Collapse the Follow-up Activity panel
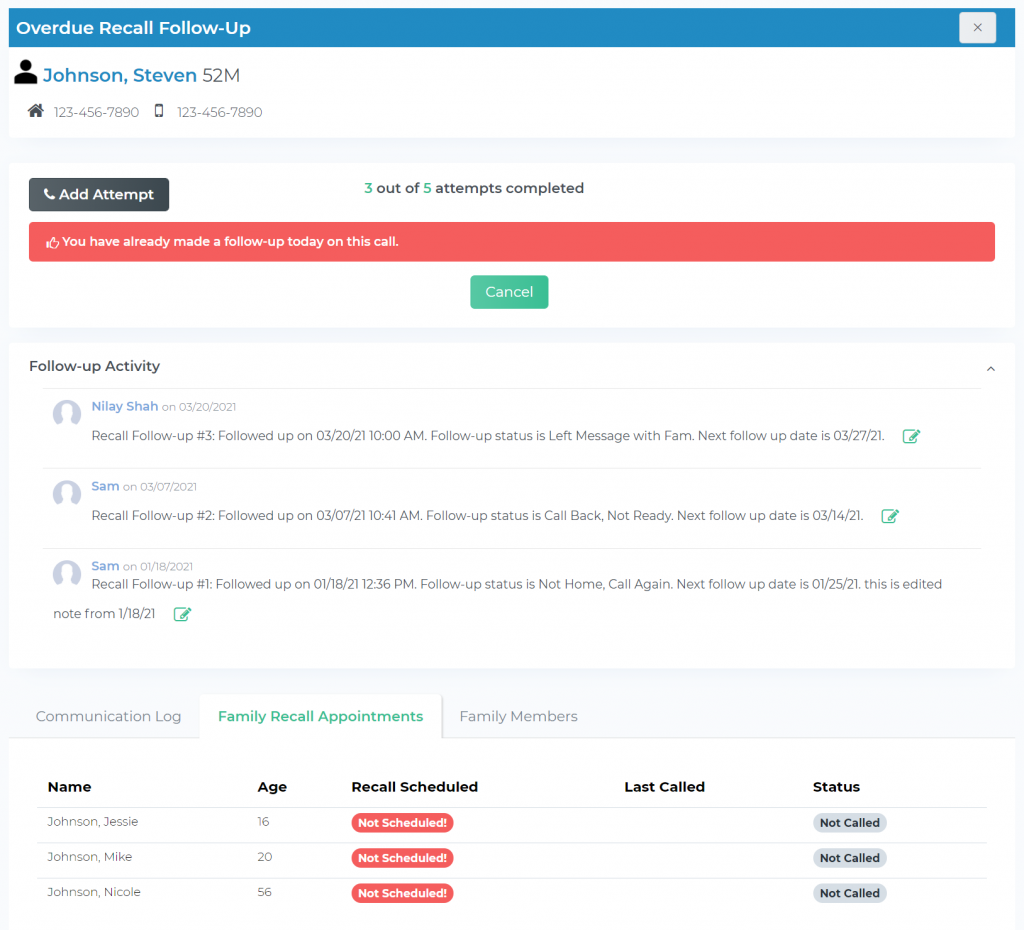The image size is (1024, 930). click(x=990, y=368)
